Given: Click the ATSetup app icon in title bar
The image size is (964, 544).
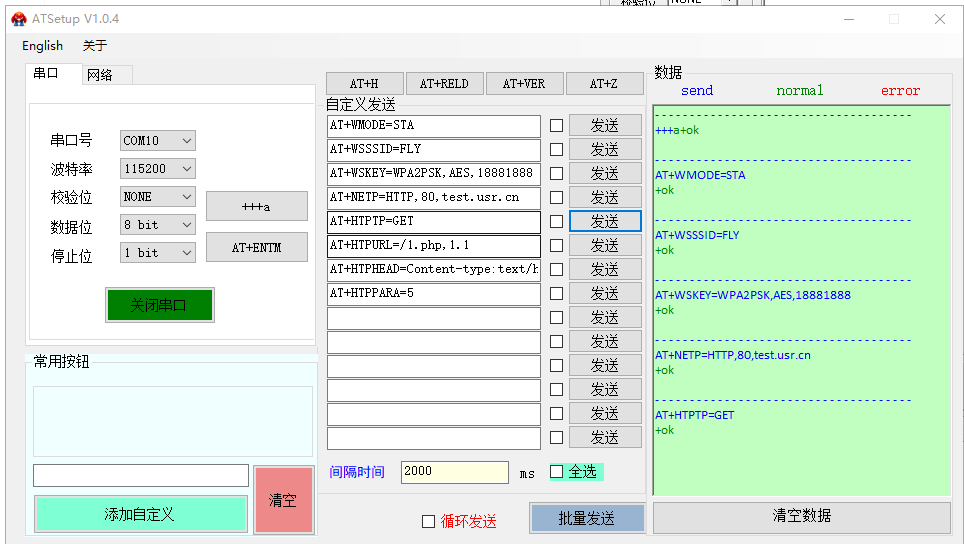Looking at the screenshot, I should pos(18,19).
